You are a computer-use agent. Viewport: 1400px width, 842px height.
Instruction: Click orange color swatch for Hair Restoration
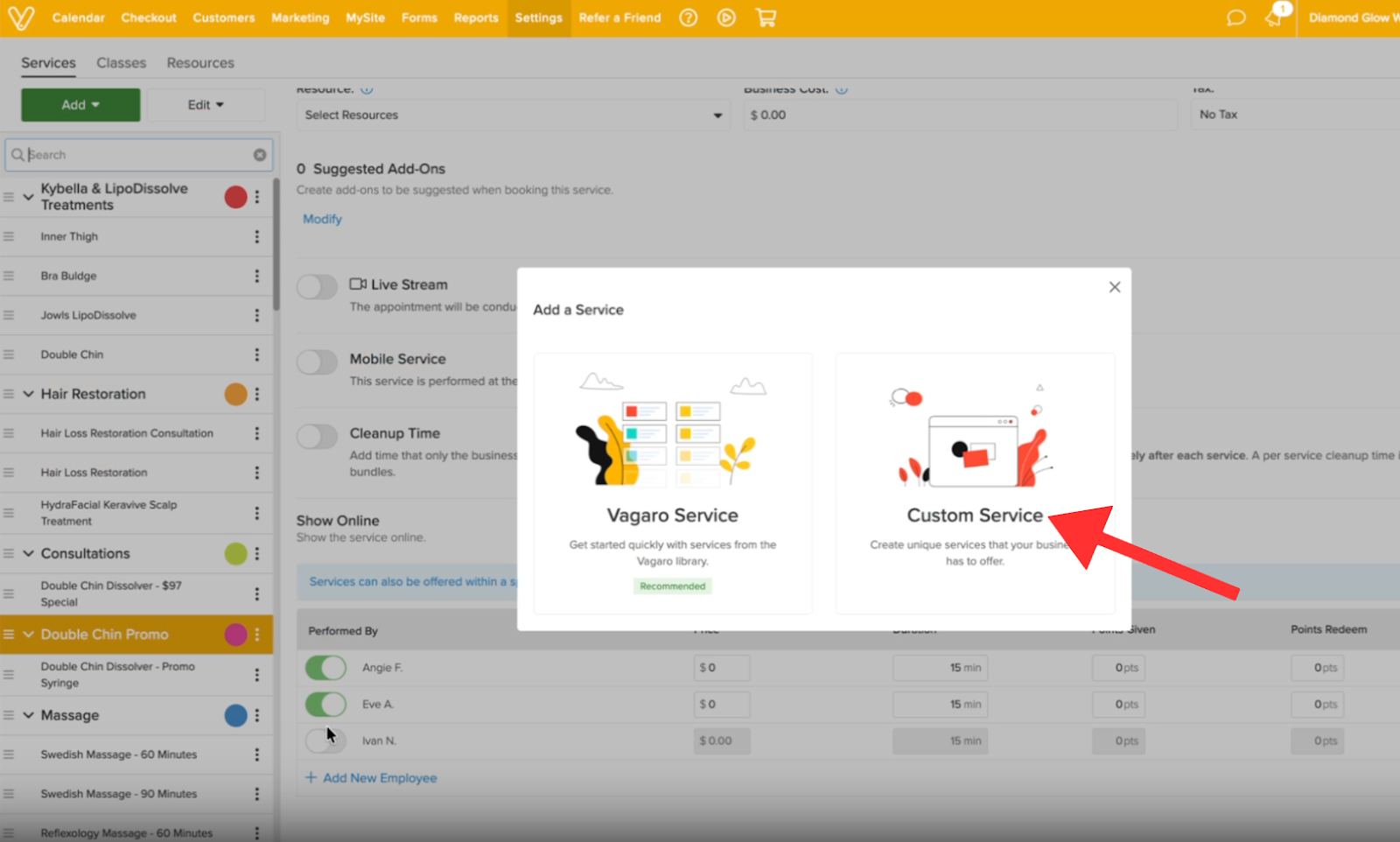point(235,394)
